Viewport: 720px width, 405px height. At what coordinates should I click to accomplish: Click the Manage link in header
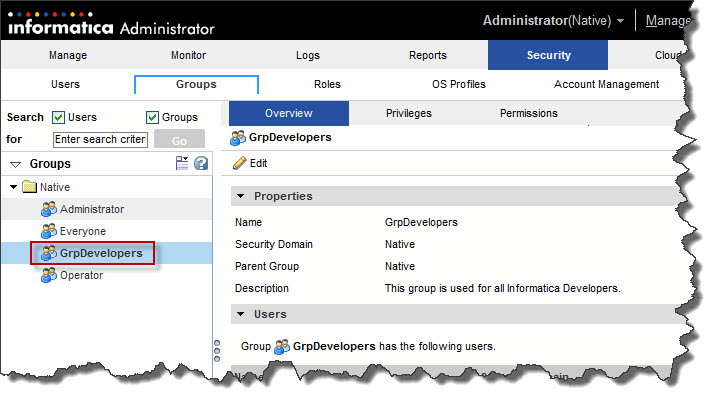pyautogui.click(x=668, y=21)
